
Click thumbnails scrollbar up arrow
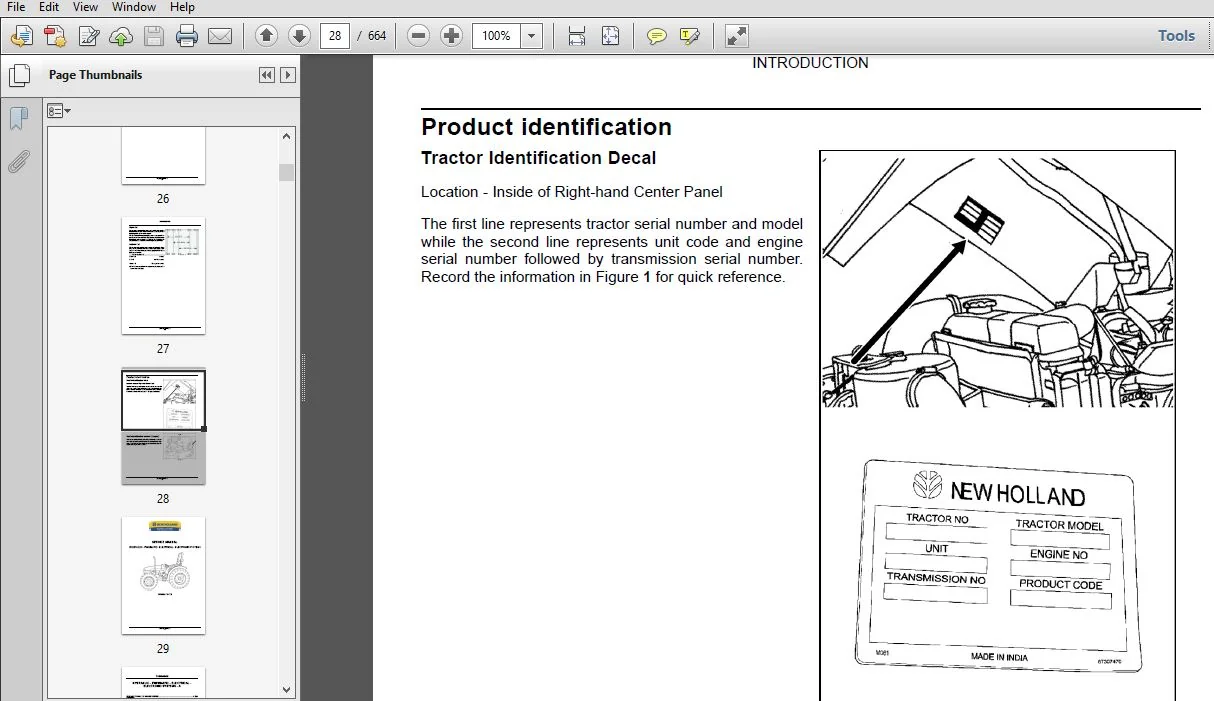(287, 137)
